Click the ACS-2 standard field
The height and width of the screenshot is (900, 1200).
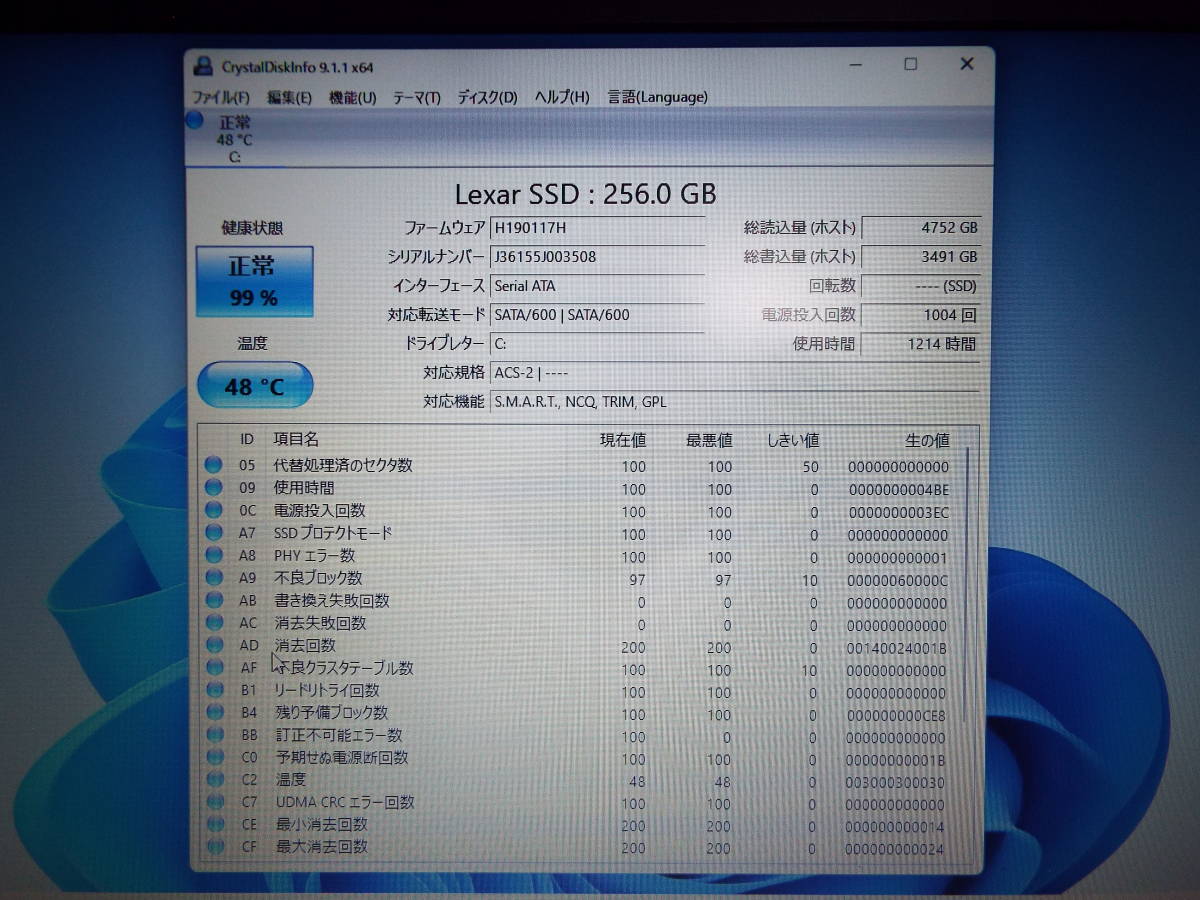pyautogui.click(x=735, y=373)
